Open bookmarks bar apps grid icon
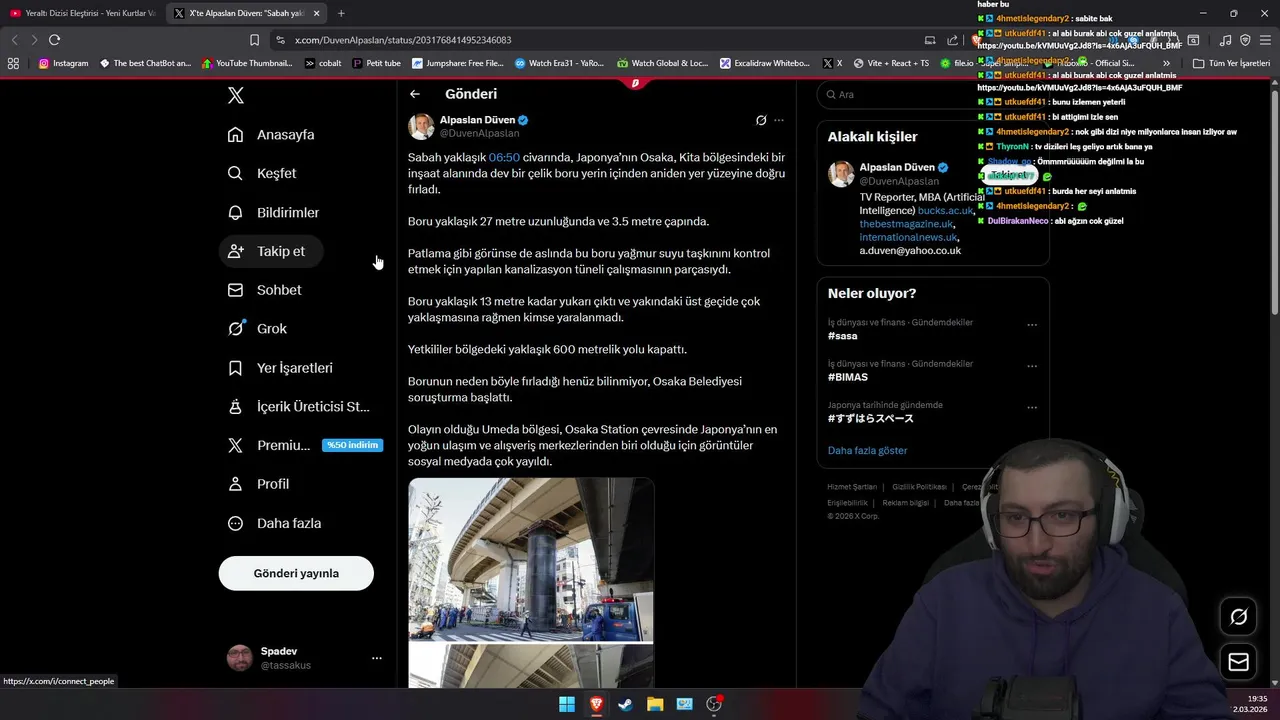 pos(13,63)
